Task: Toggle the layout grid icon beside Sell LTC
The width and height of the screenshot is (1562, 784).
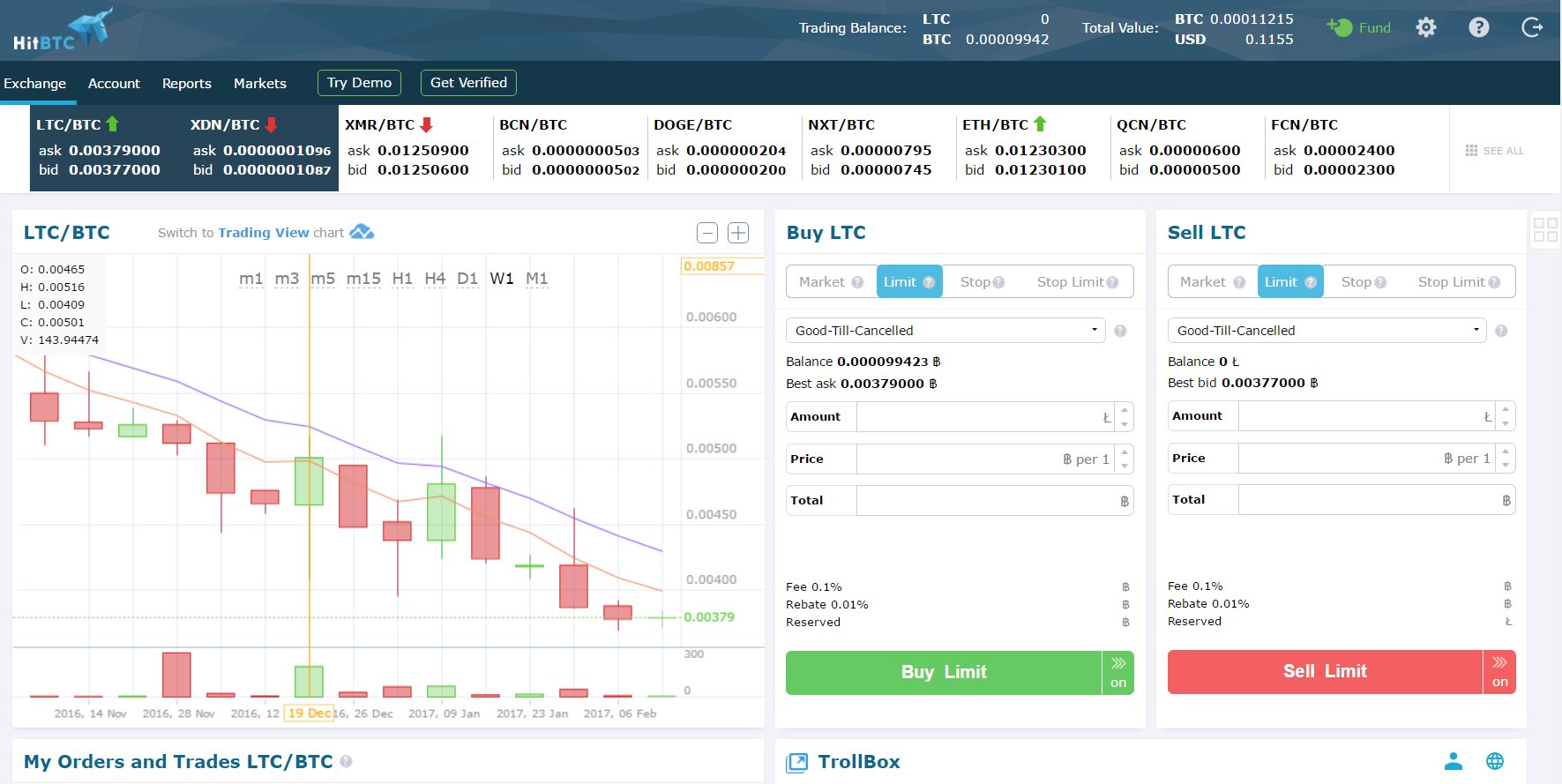Action: click(x=1545, y=230)
